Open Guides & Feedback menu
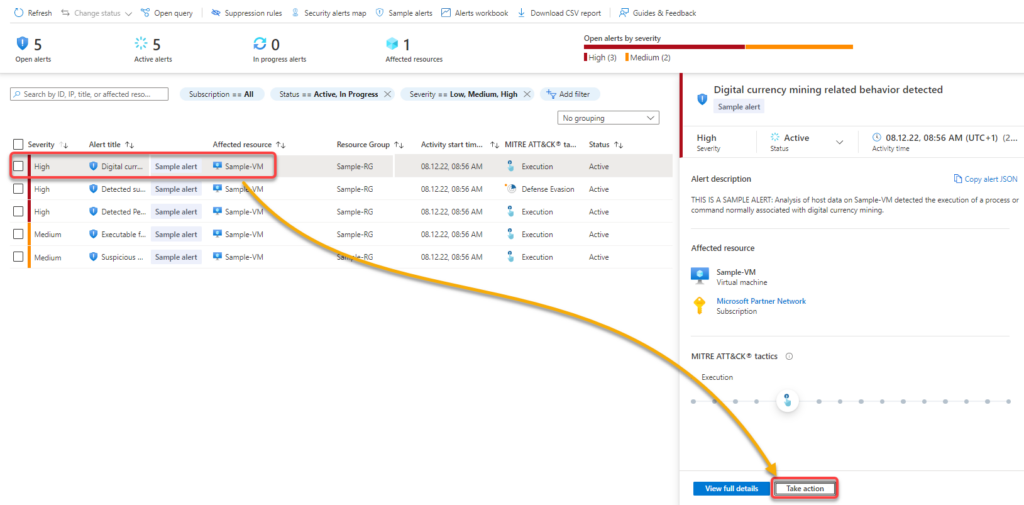 pos(657,13)
